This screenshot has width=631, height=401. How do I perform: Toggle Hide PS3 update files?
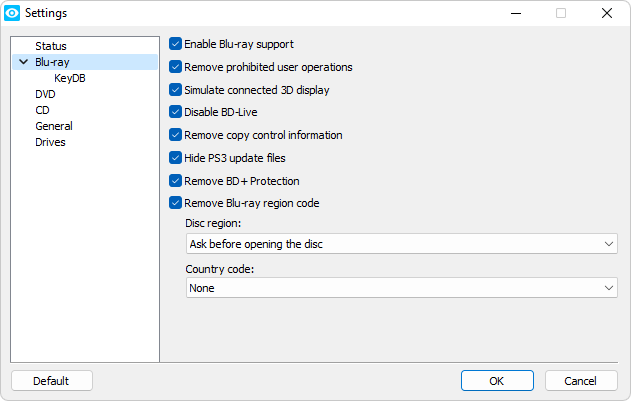(x=176, y=158)
